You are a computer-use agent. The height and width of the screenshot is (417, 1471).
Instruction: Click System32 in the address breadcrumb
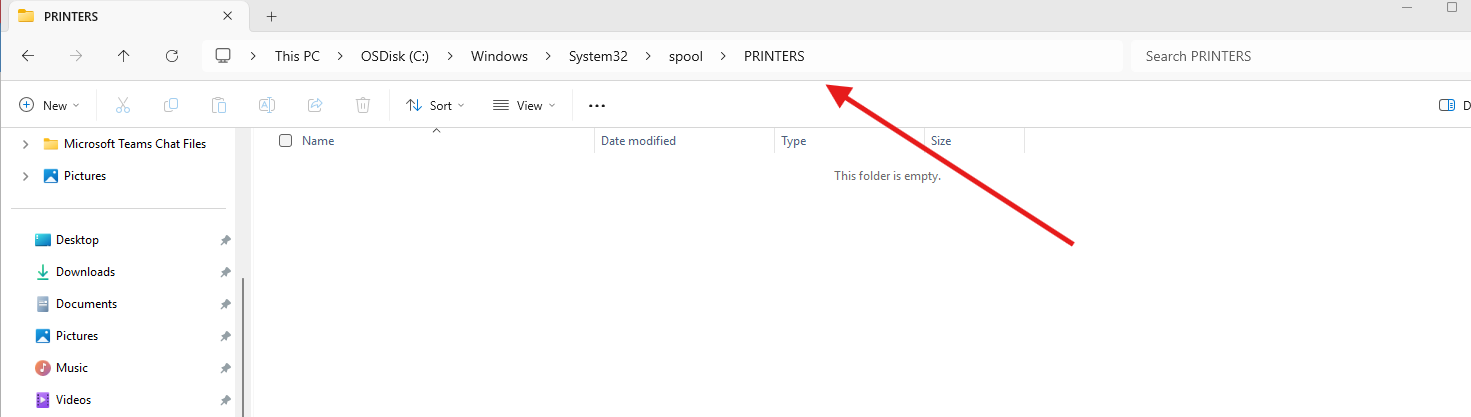pos(598,56)
